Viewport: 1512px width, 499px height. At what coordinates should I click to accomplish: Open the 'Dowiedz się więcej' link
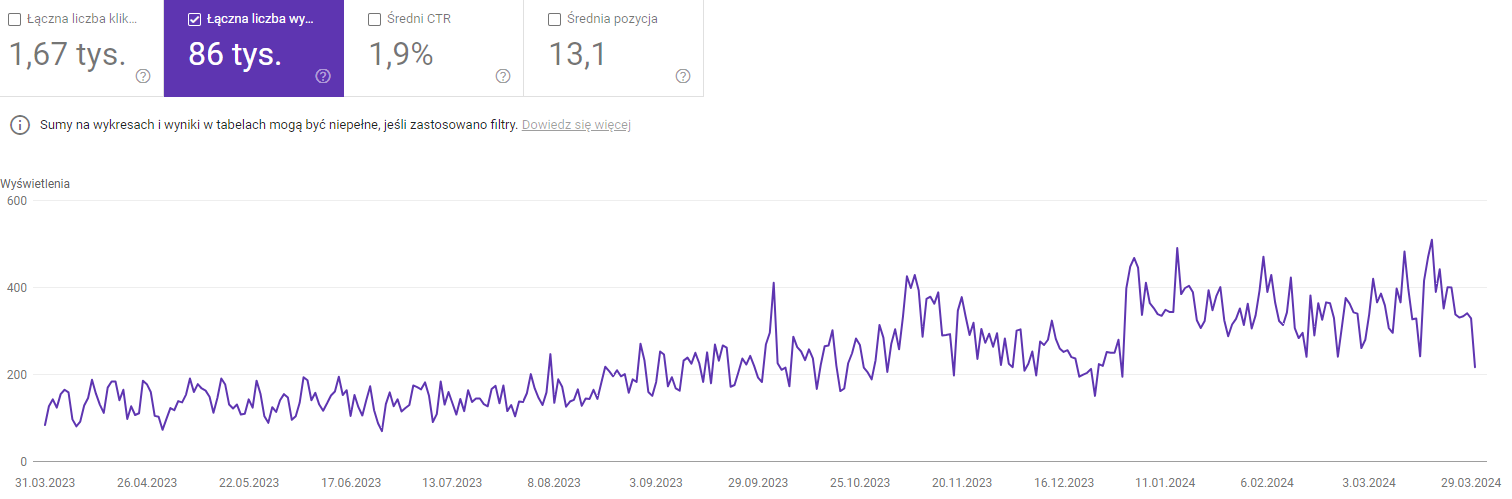576,125
